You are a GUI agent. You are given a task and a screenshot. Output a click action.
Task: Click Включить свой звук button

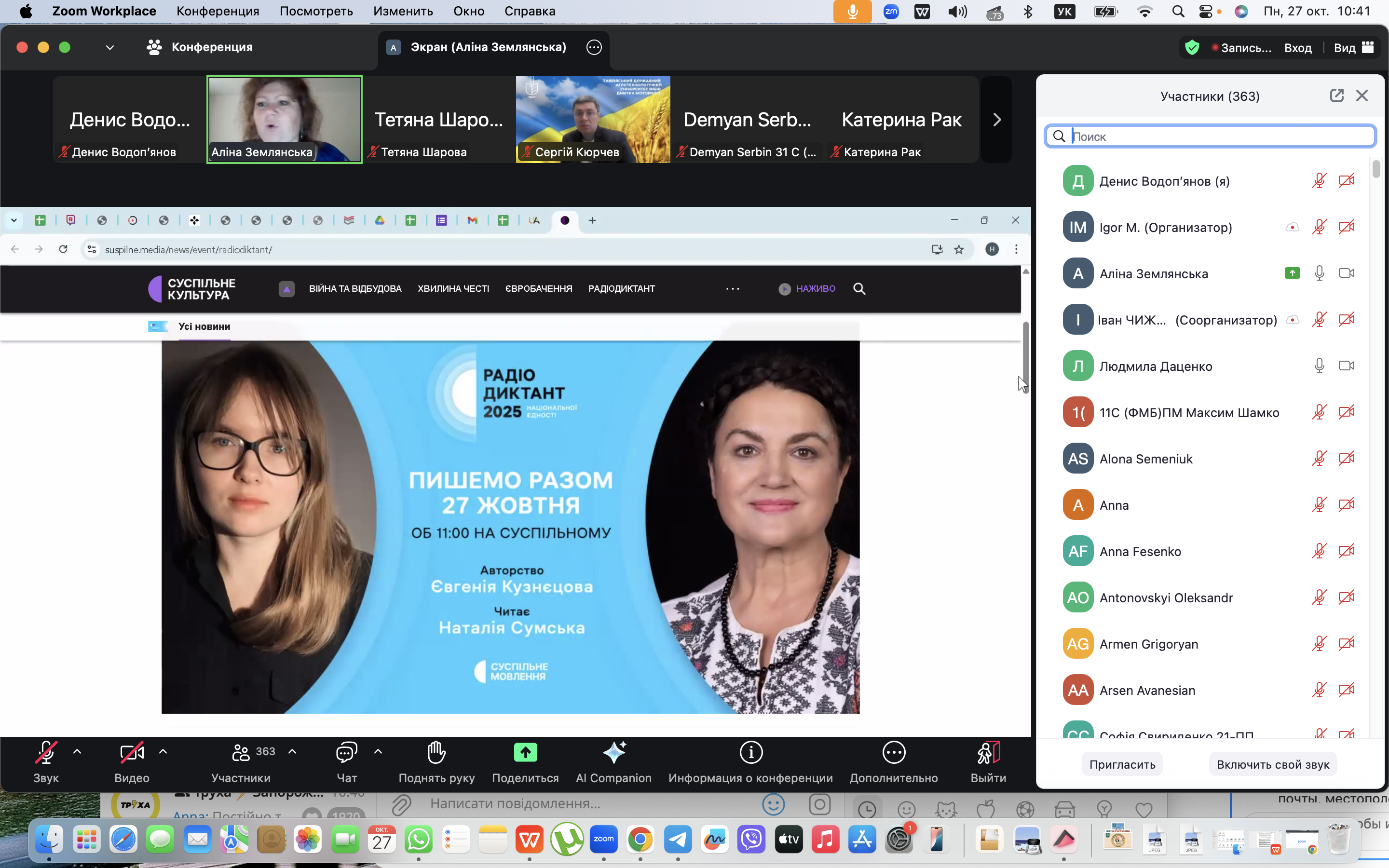[x=1272, y=764]
